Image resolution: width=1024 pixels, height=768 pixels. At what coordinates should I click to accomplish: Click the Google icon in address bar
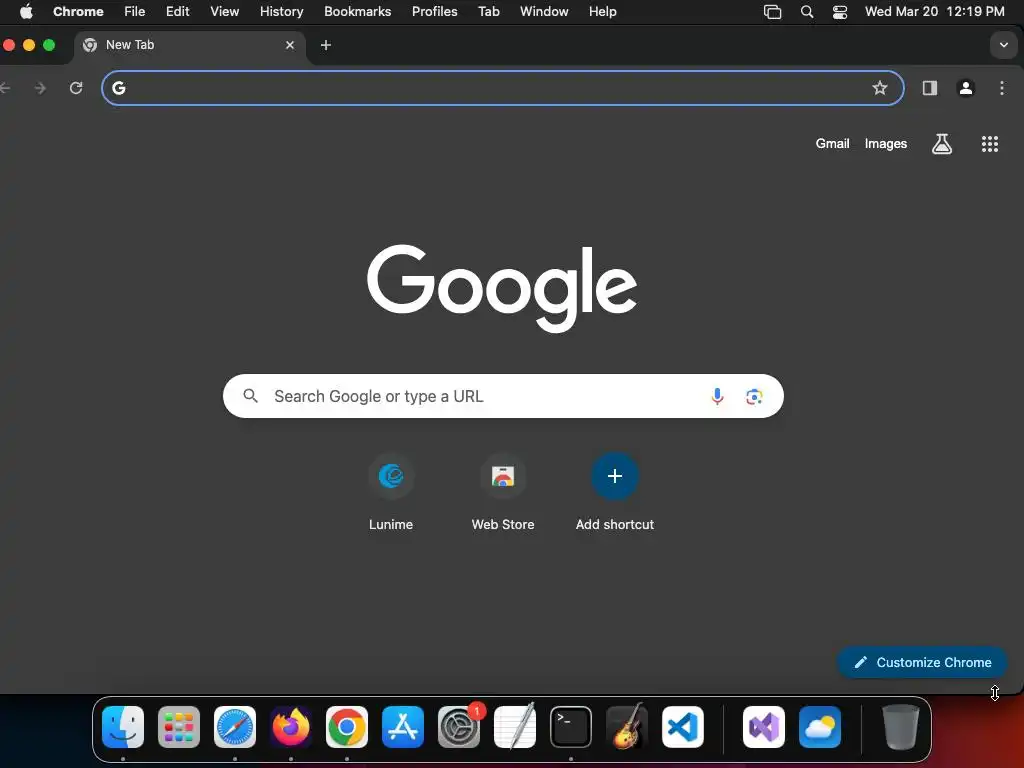[118, 88]
